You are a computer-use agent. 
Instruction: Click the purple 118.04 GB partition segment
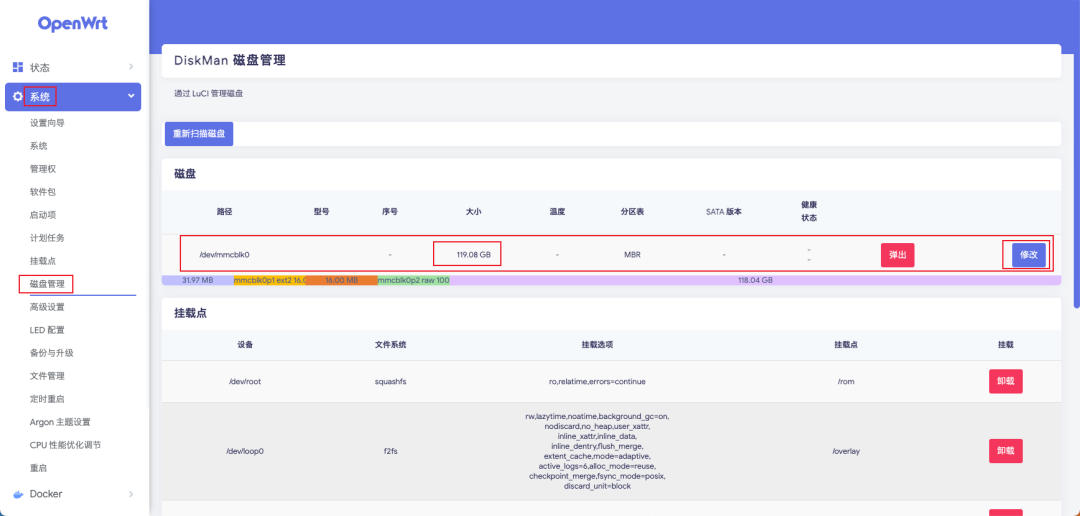[755, 280]
